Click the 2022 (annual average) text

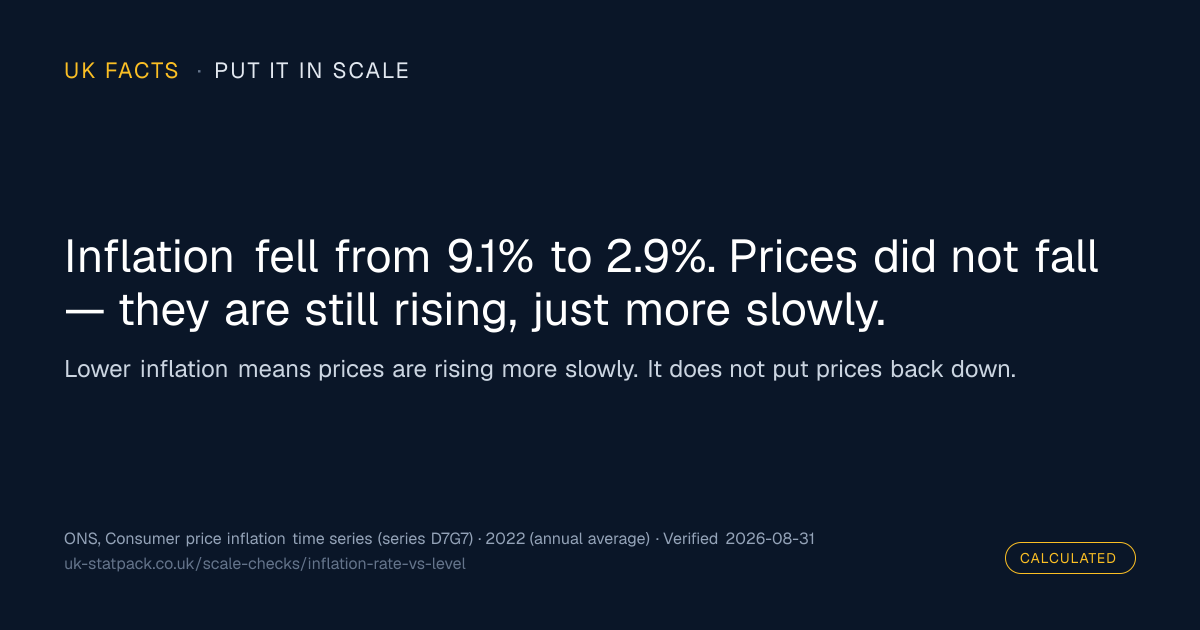coord(568,539)
